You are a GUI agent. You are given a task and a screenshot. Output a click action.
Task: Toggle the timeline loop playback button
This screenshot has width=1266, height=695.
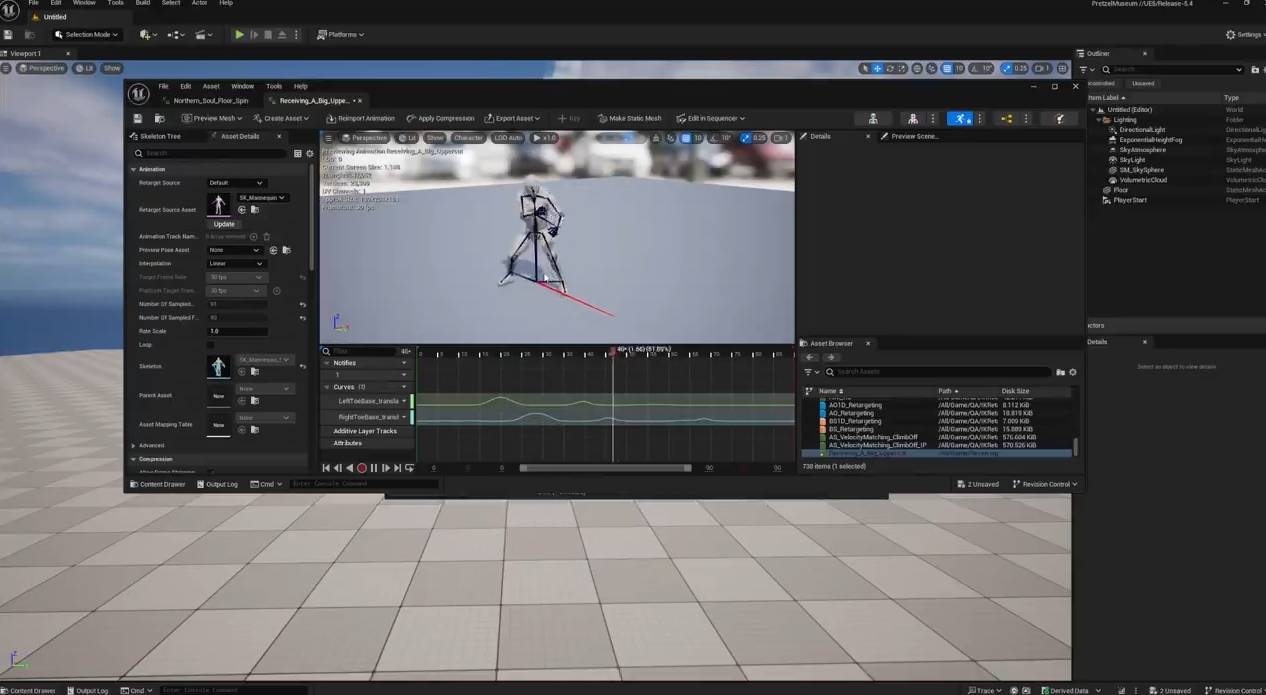pyautogui.click(x=409, y=468)
